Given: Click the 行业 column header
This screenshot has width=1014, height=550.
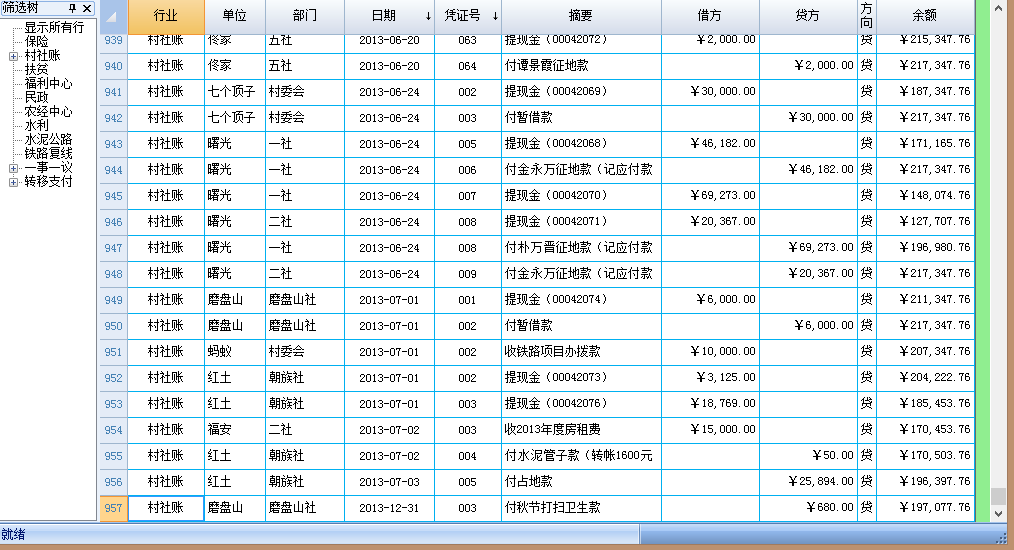Looking at the screenshot, I should [166, 16].
